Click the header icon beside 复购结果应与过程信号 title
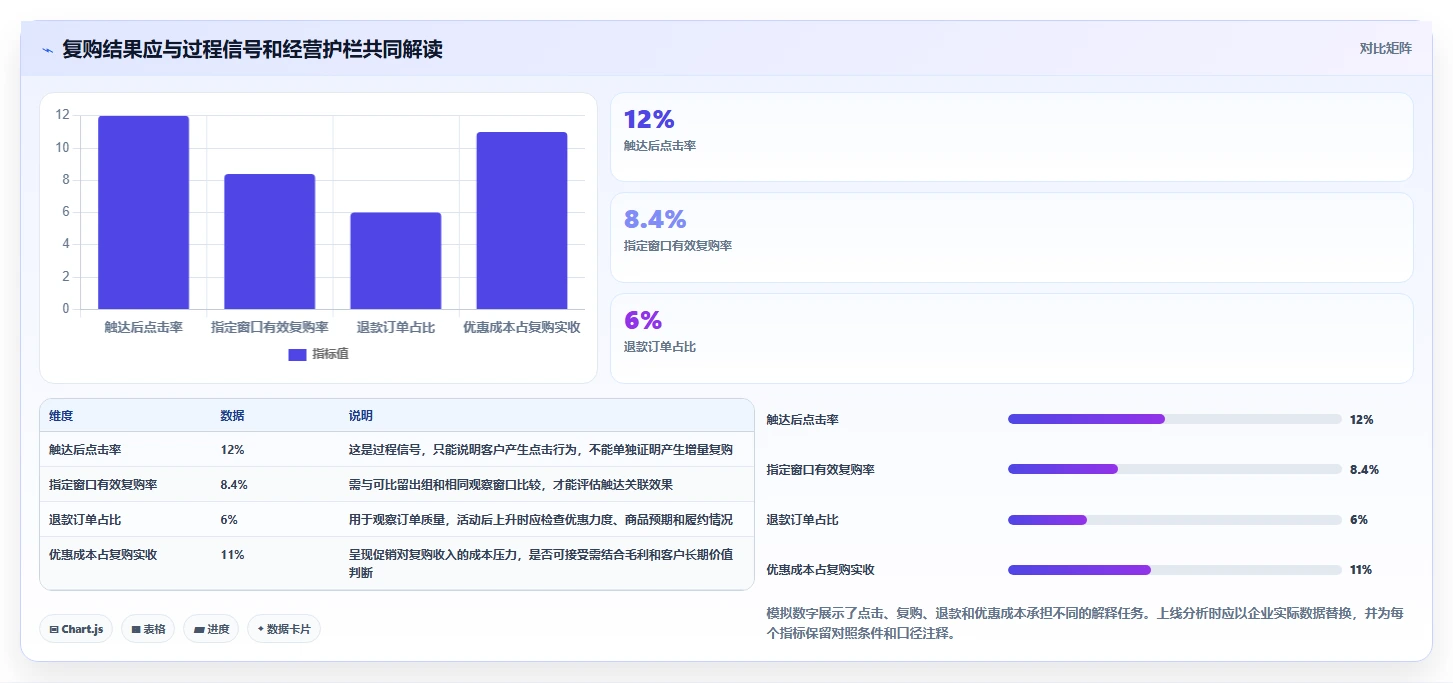 (47, 50)
